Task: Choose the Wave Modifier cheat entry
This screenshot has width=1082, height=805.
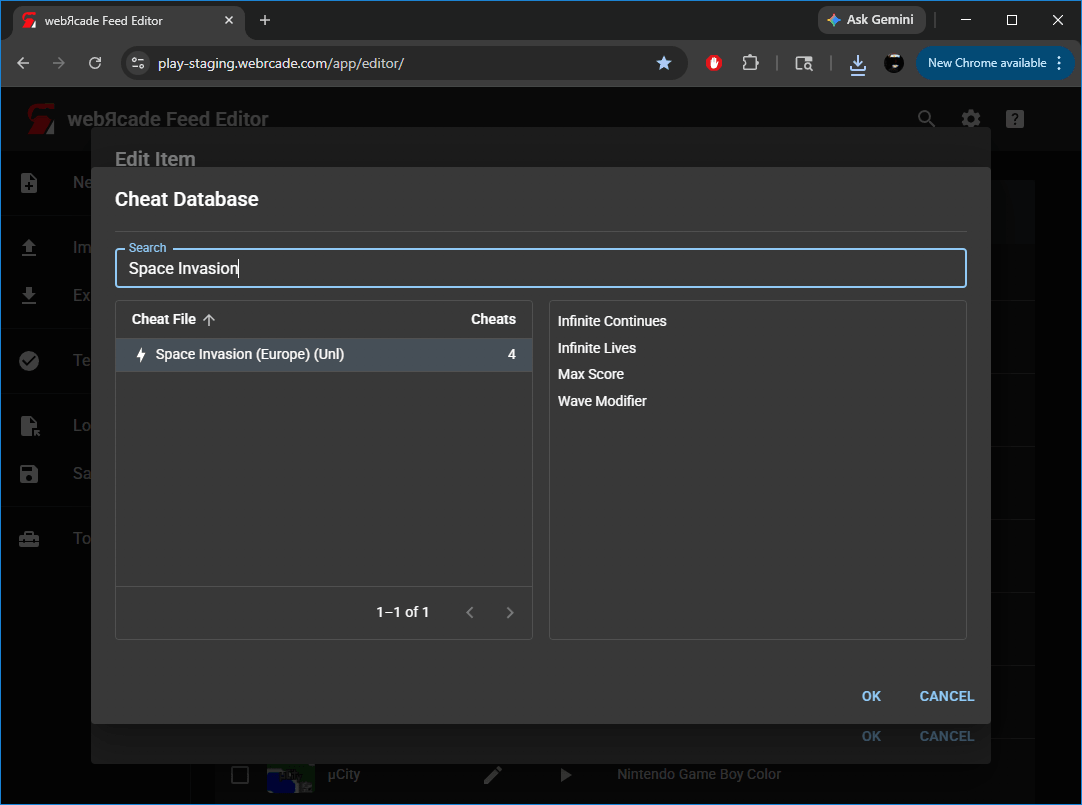Action: (x=602, y=401)
